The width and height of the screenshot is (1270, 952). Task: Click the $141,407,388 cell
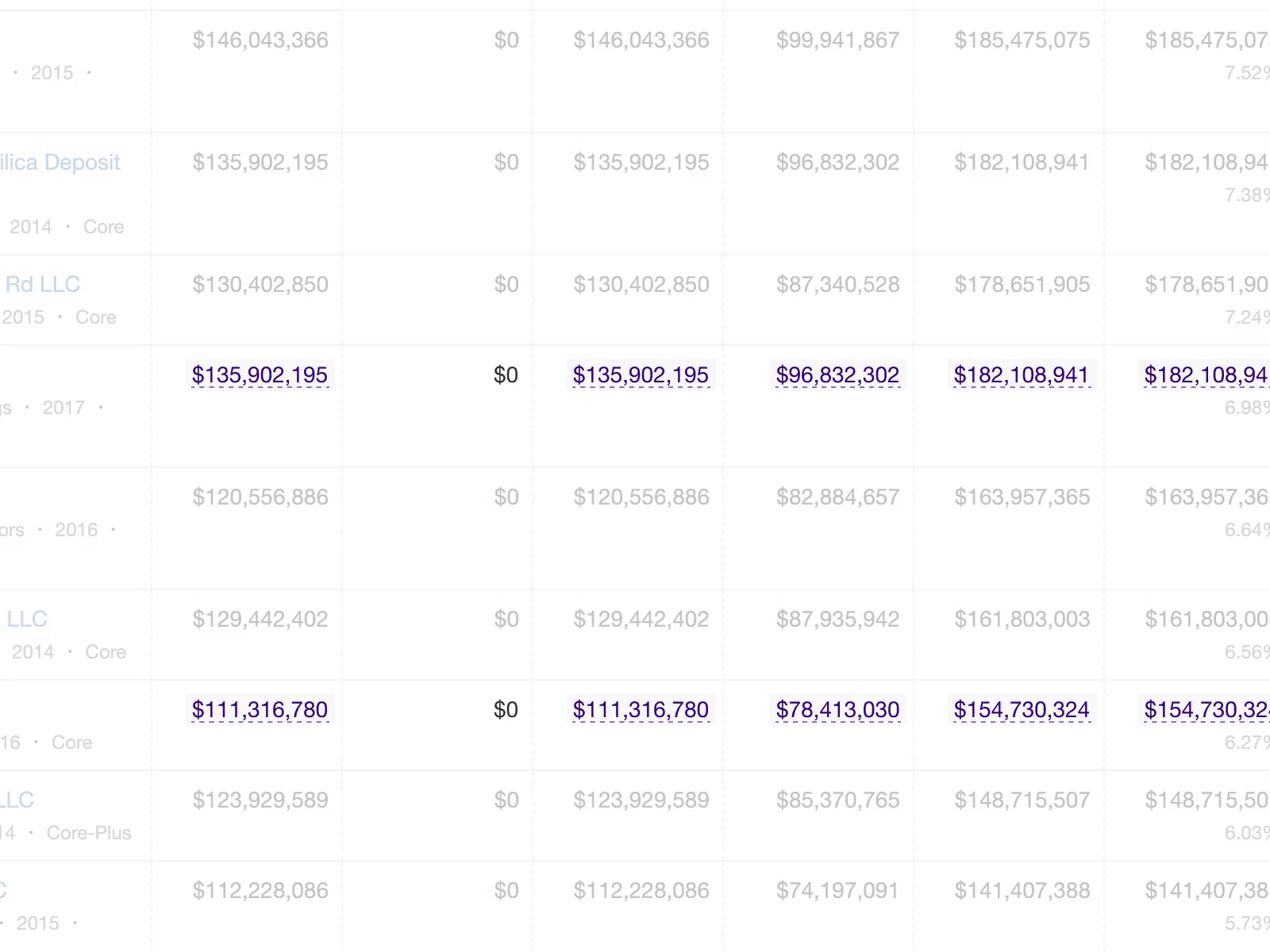tap(1022, 891)
